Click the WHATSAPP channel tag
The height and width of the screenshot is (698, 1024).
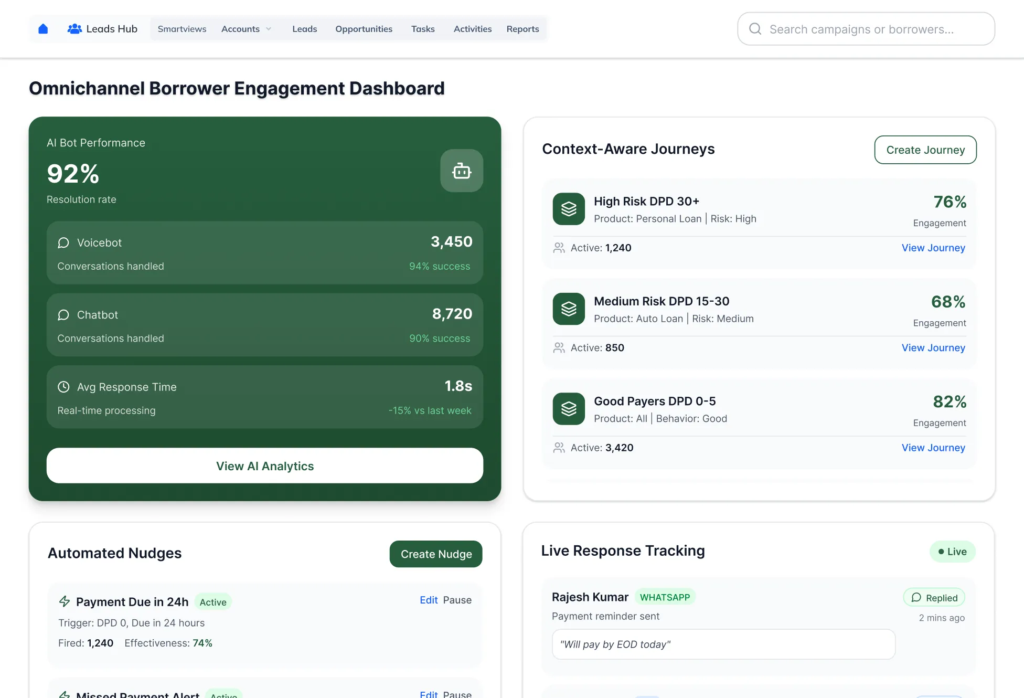click(665, 597)
